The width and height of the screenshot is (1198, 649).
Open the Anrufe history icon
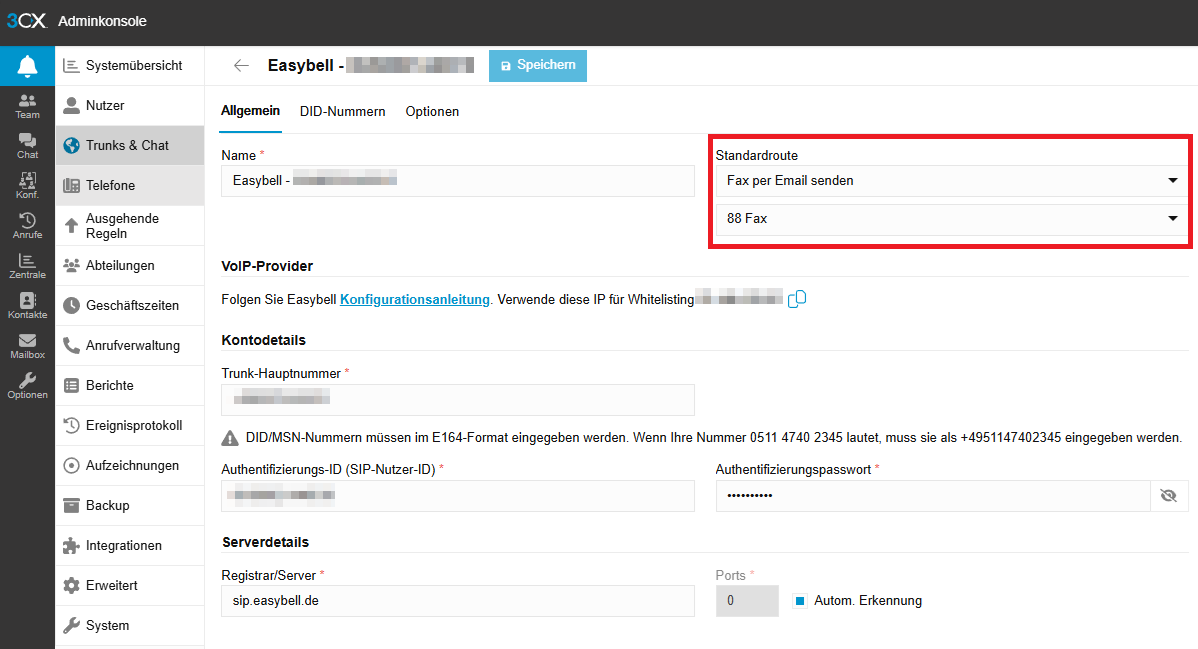pyautogui.click(x=27, y=226)
